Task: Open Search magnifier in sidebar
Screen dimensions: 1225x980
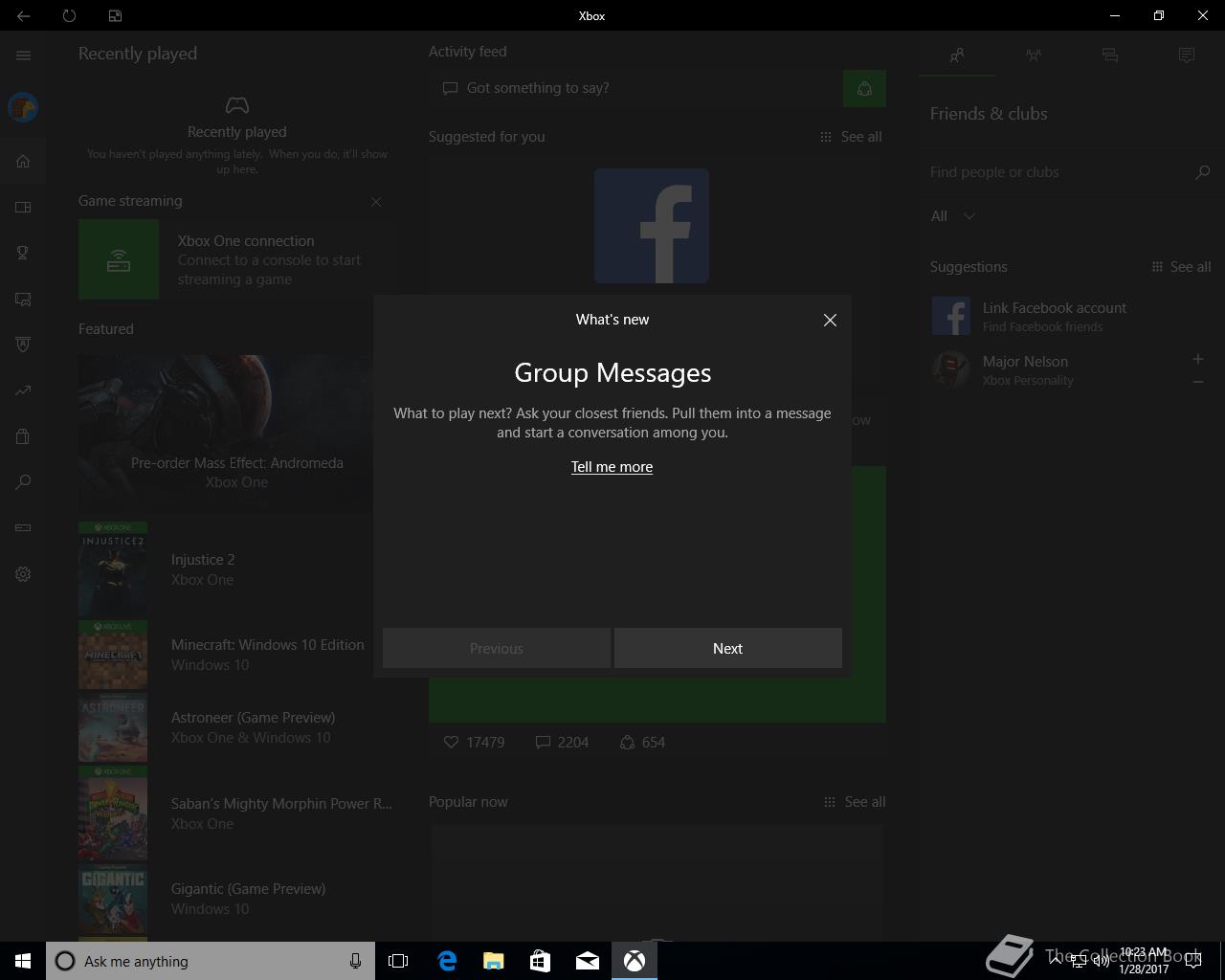Action: tap(23, 482)
